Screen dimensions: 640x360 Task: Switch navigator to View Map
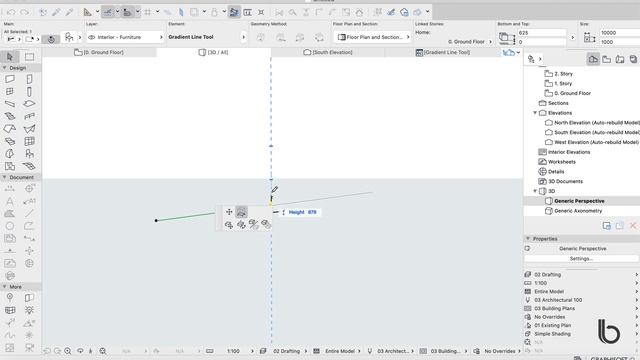click(x=607, y=59)
